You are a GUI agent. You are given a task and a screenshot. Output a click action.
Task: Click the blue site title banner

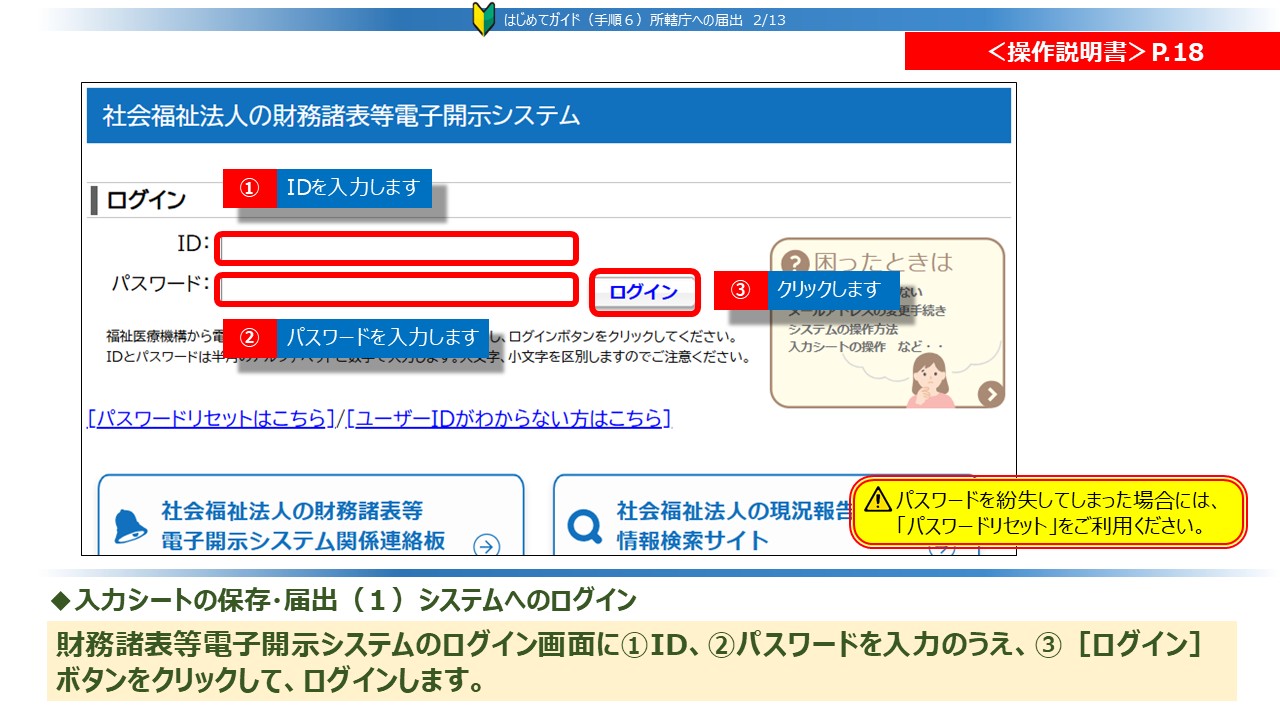548,116
